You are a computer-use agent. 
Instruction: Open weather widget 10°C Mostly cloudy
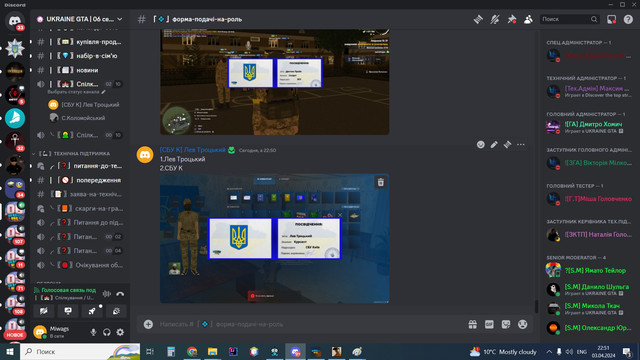(503, 351)
